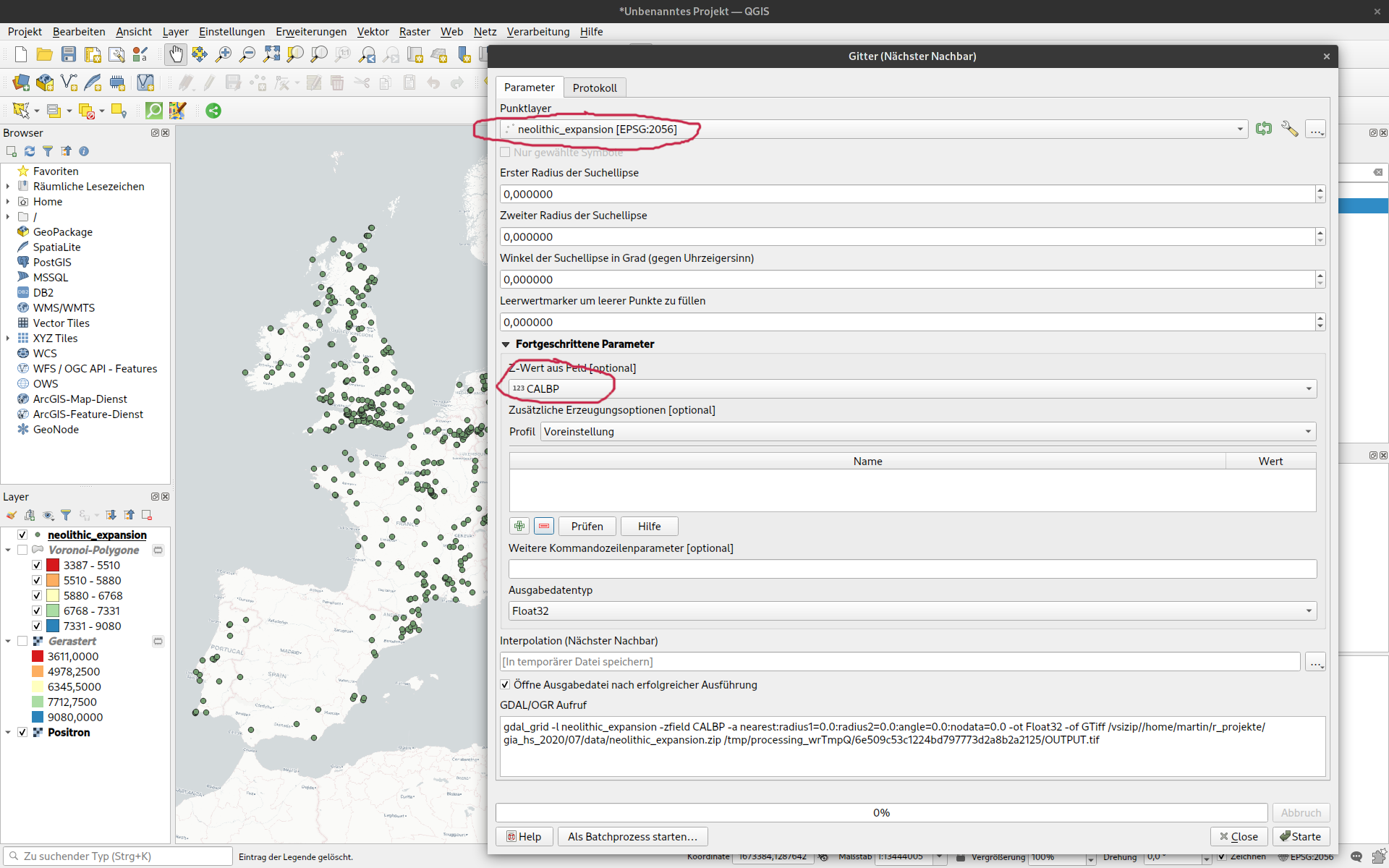The image size is (1389, 868).
Task: Click the green iterate-over-layer icon
Action: click(1263, 129)
